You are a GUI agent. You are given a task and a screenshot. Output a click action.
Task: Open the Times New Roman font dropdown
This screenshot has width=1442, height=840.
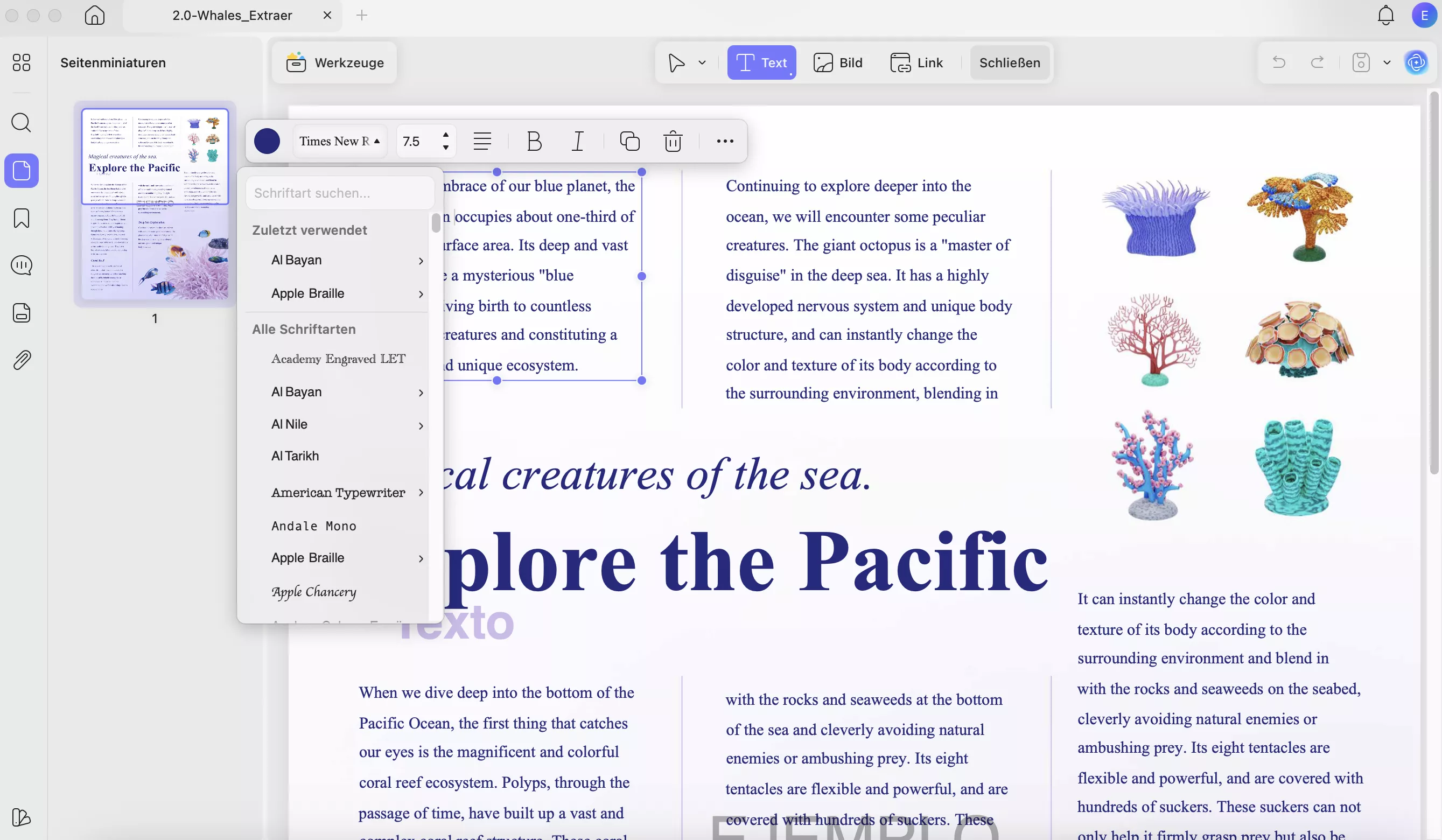[x=339, y=141]
